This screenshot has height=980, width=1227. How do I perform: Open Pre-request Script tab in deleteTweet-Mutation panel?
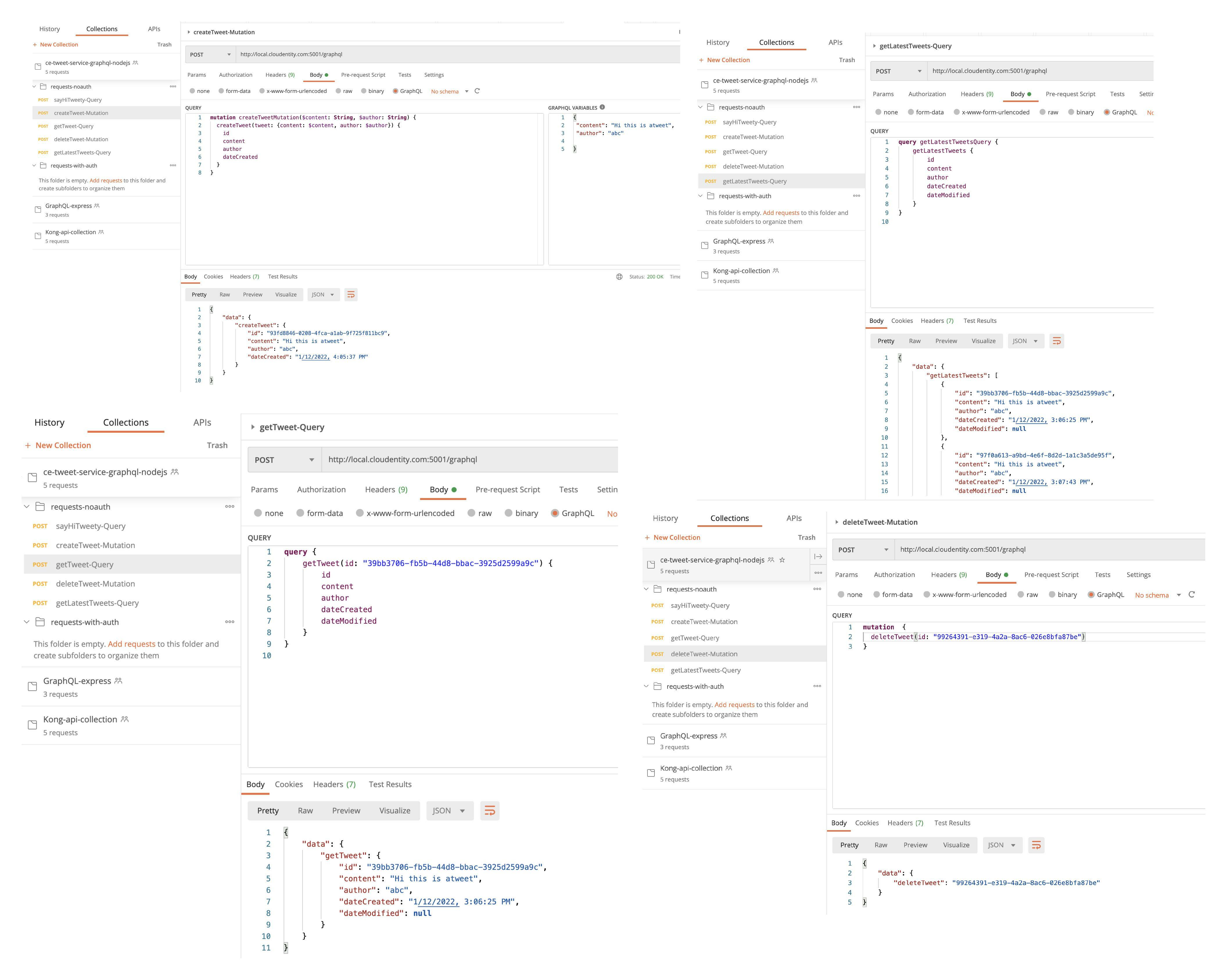(1051, 574)
